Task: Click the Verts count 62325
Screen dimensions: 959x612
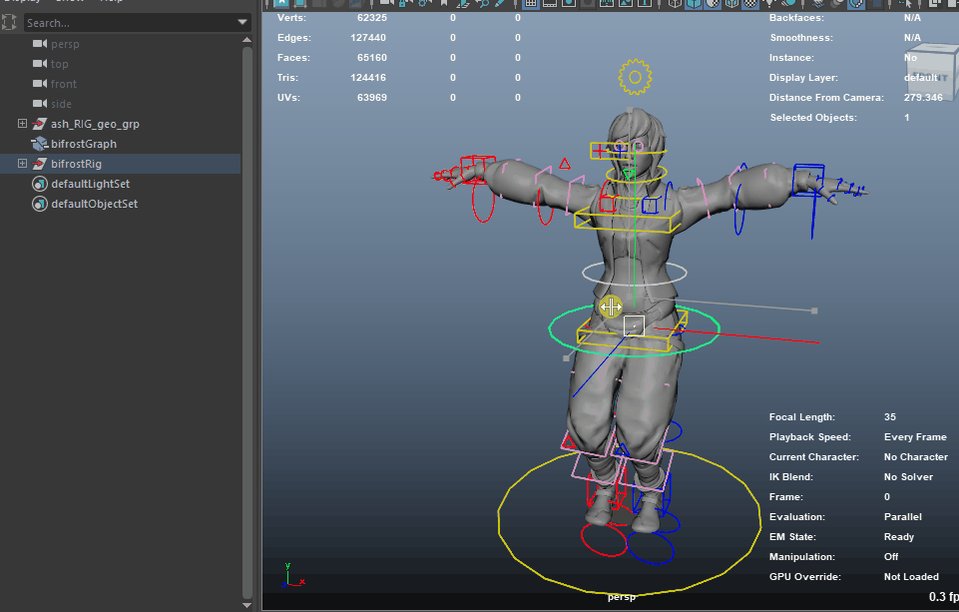Action: tap(372, 18)
